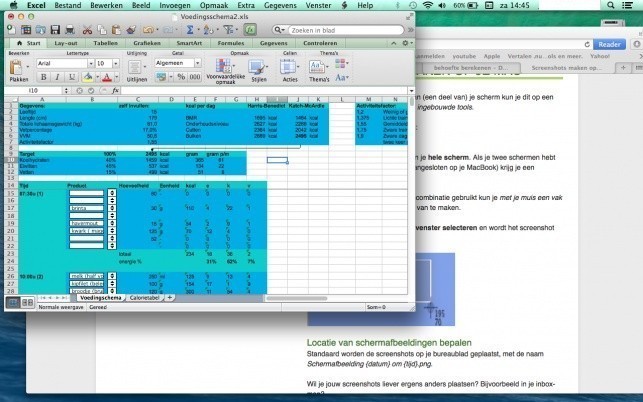Click the Stijlen icon in ribbon
This screenshot has height=402, width=643.
click(259, 66)
